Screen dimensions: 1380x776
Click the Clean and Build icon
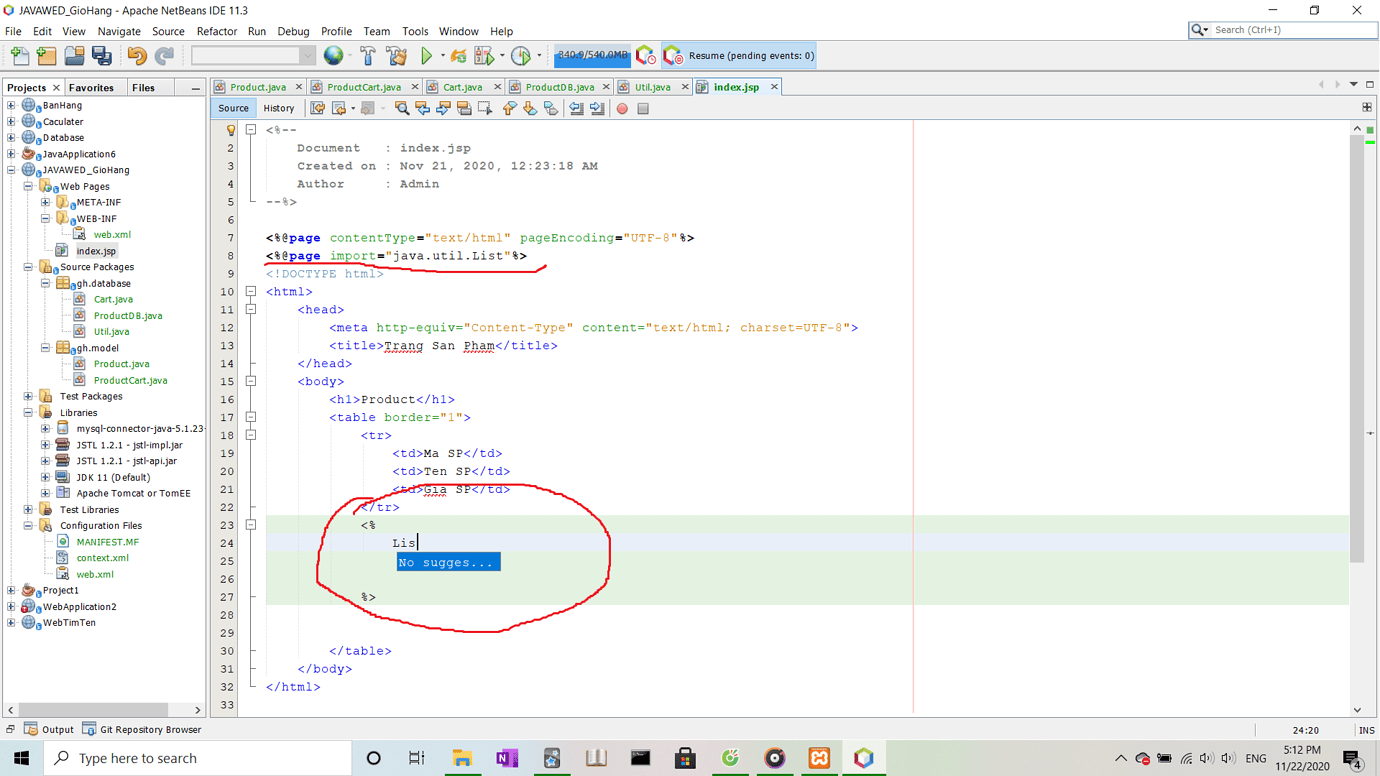(x=396, y=56)
